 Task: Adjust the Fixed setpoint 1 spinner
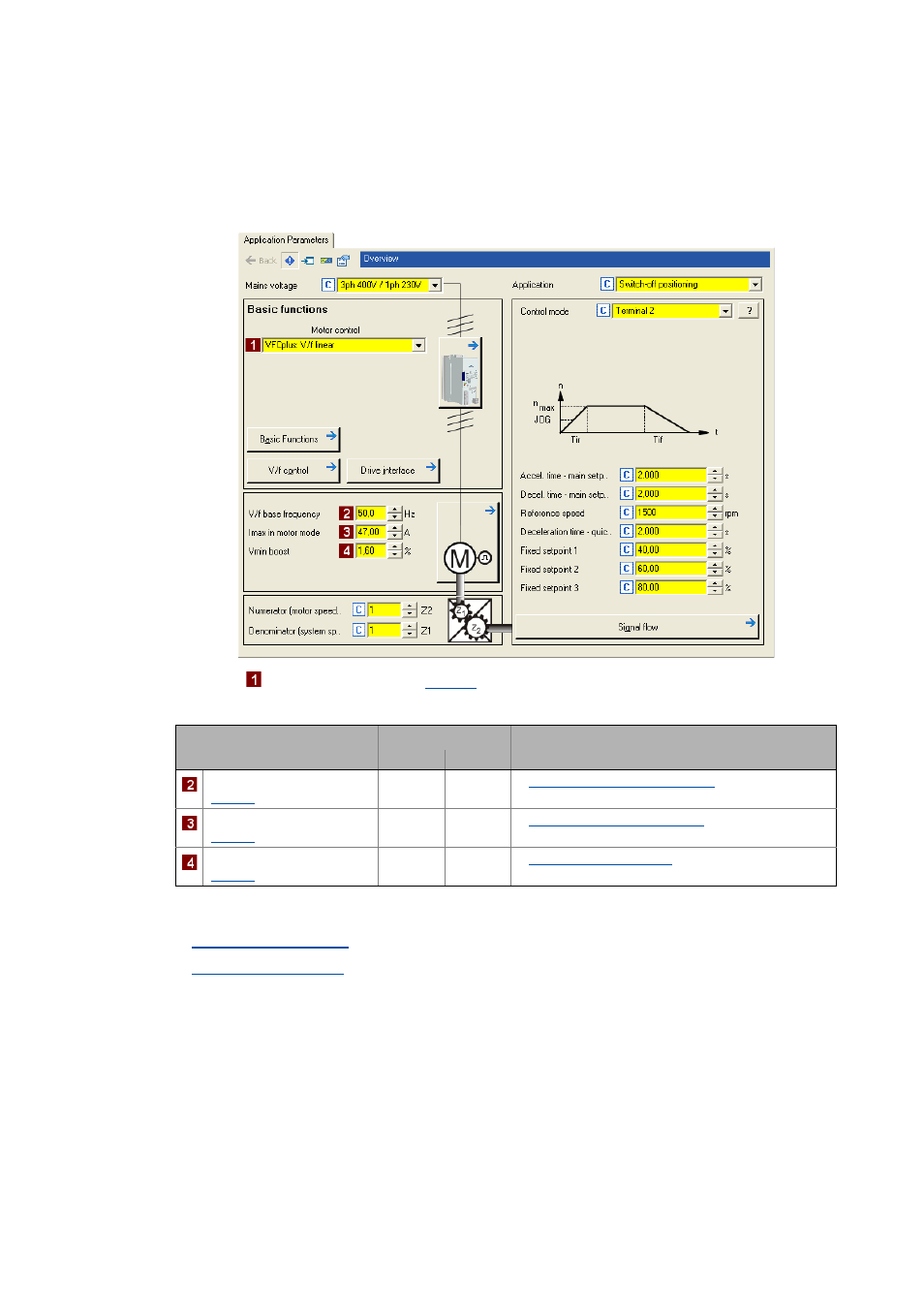[x=716, y=549]
